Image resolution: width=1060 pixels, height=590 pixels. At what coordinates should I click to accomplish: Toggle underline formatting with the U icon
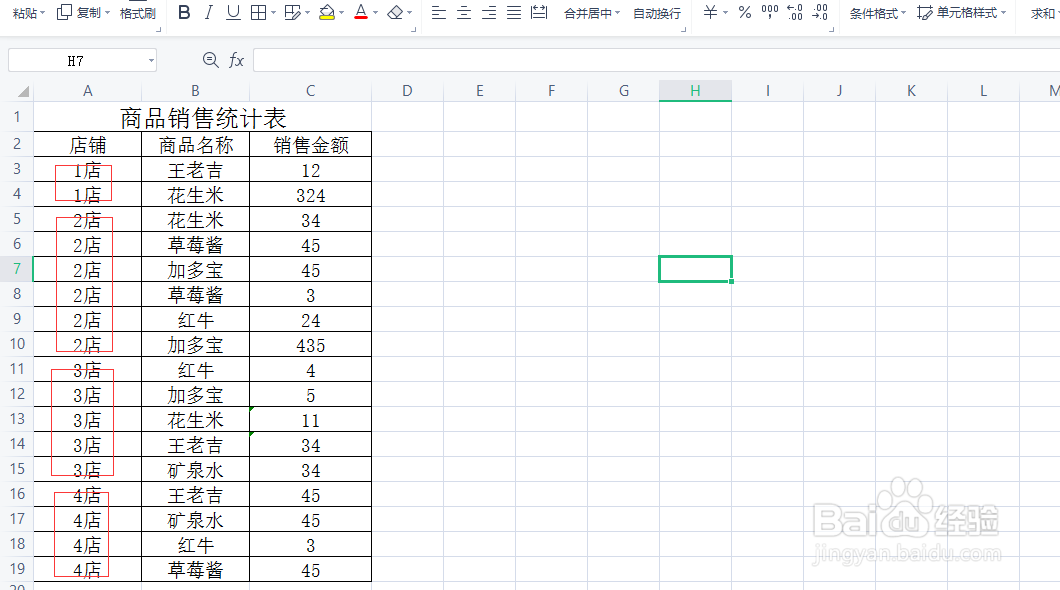233,12
